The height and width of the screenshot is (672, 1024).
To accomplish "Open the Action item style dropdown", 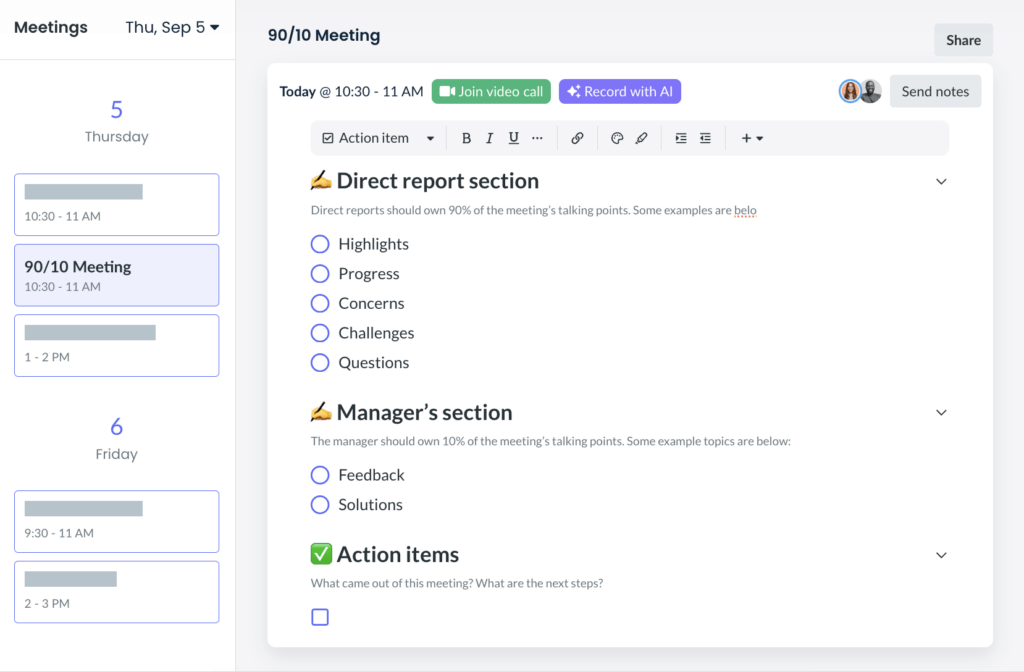I will 378,138.
